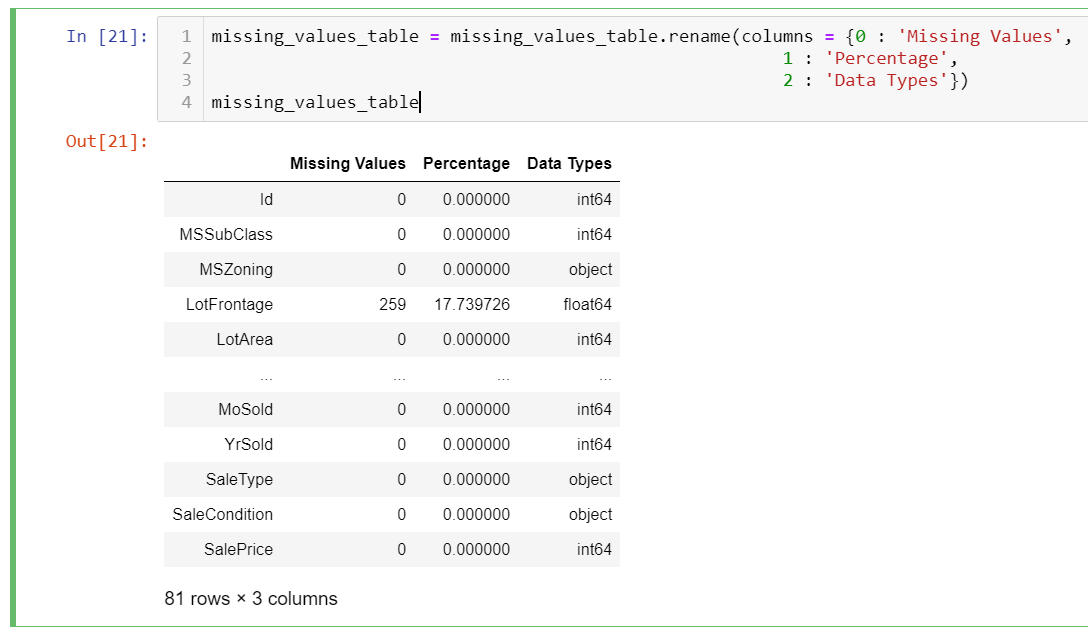Click the SaleCondition row label

[222, 514]
